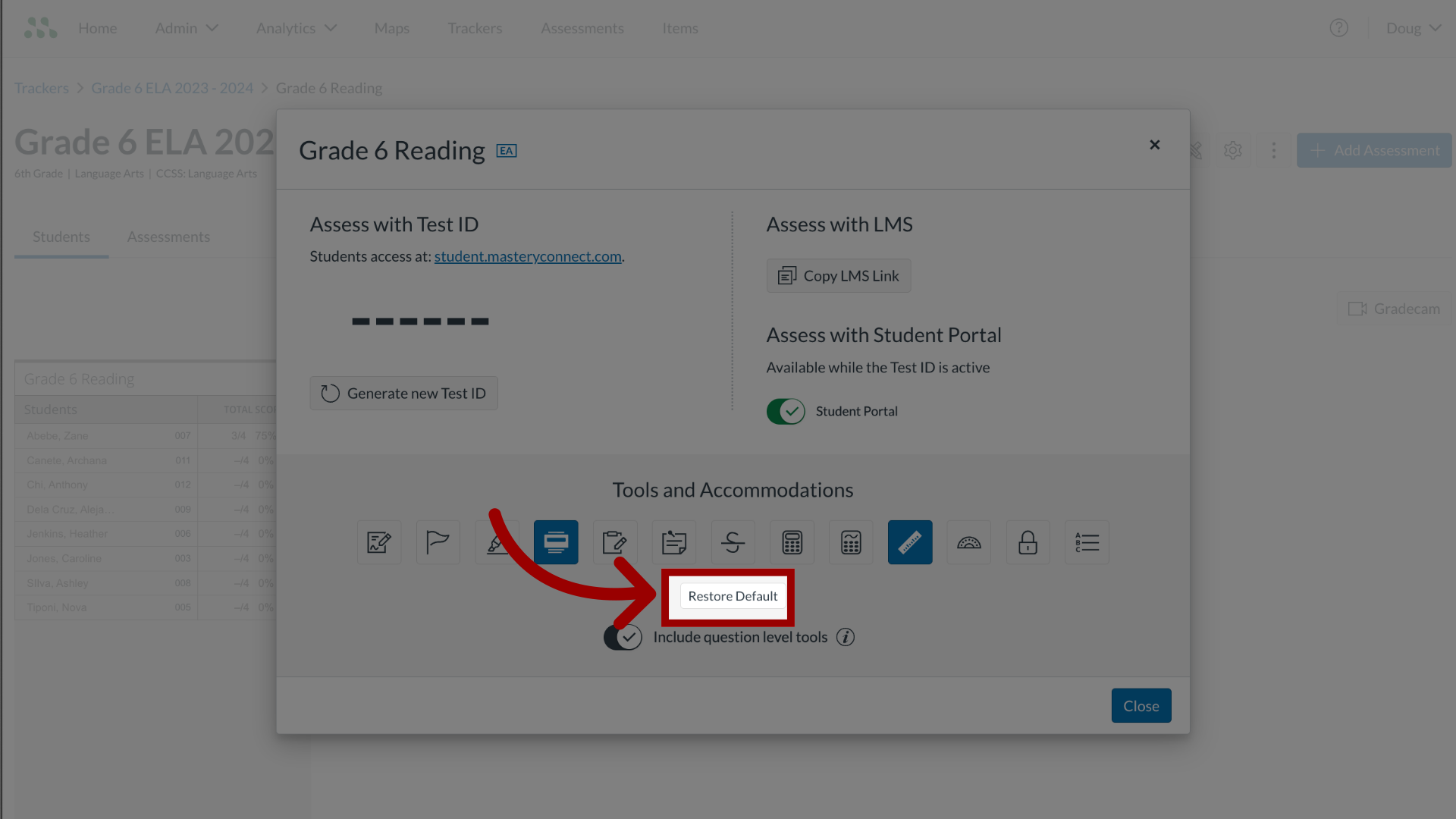Expand the Analytics dropdown menu
The width and height of the screenshot is (1456, 819).
[x=297, y=28]
